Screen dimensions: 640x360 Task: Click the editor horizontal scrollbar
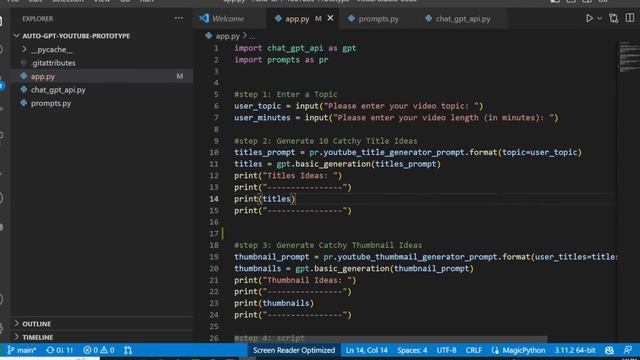(390, 339)
